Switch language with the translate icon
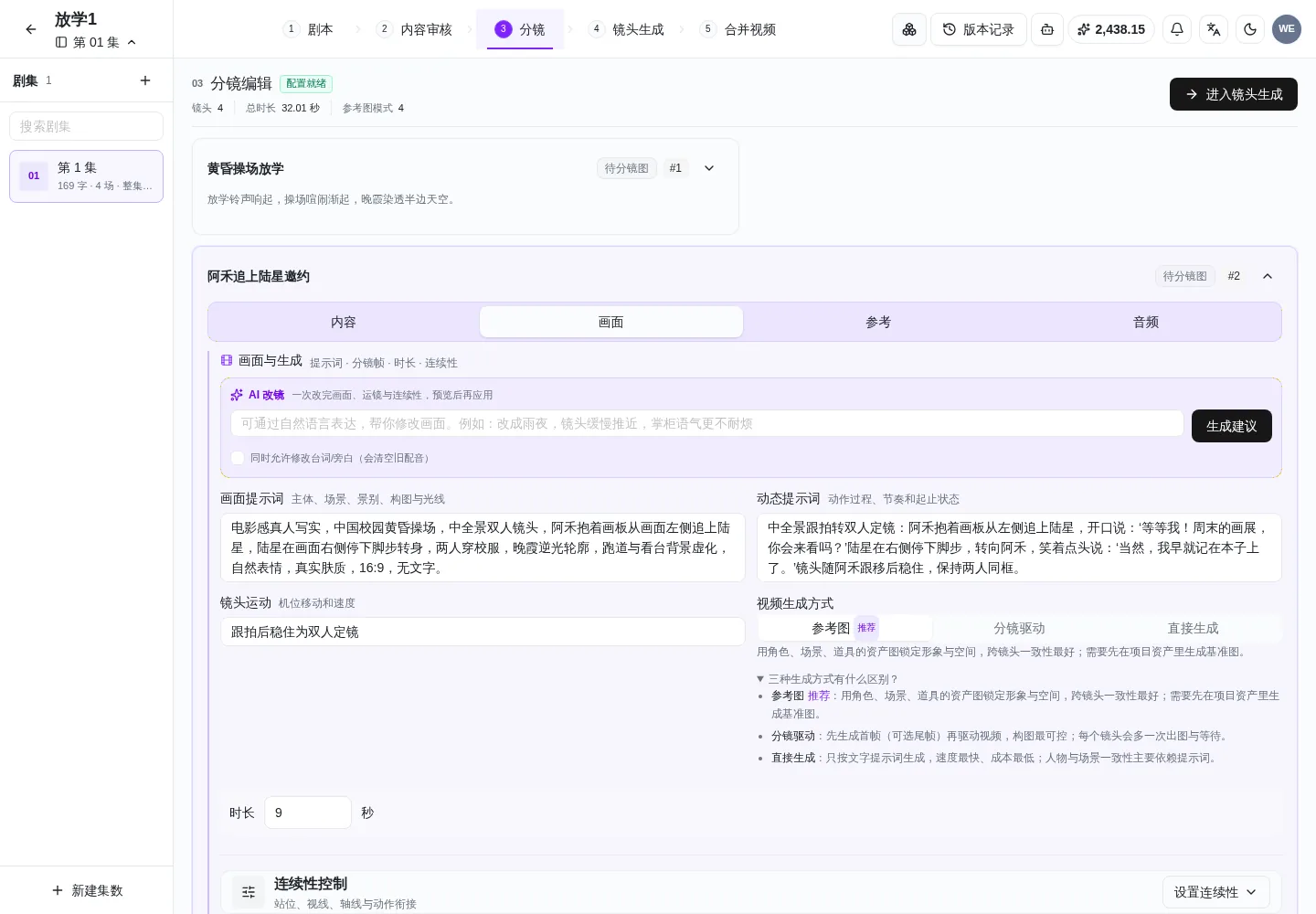 point(1214,29)
